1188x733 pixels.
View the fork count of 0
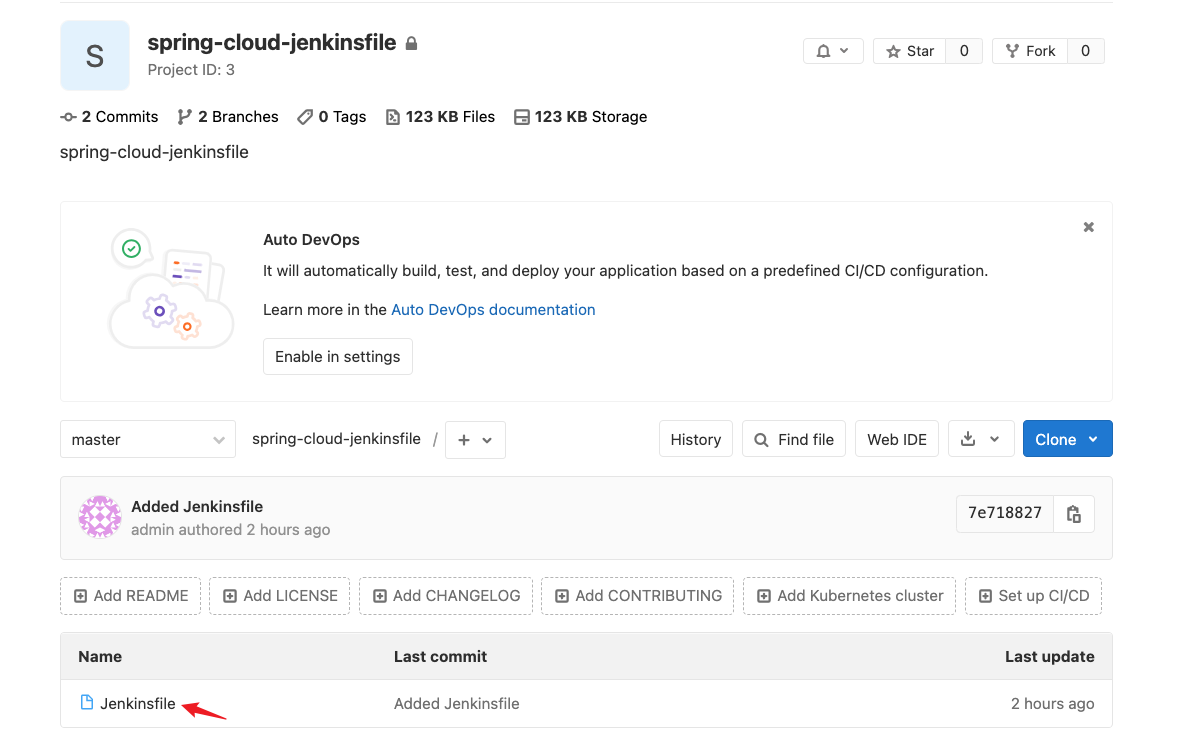coord(1086,51)
